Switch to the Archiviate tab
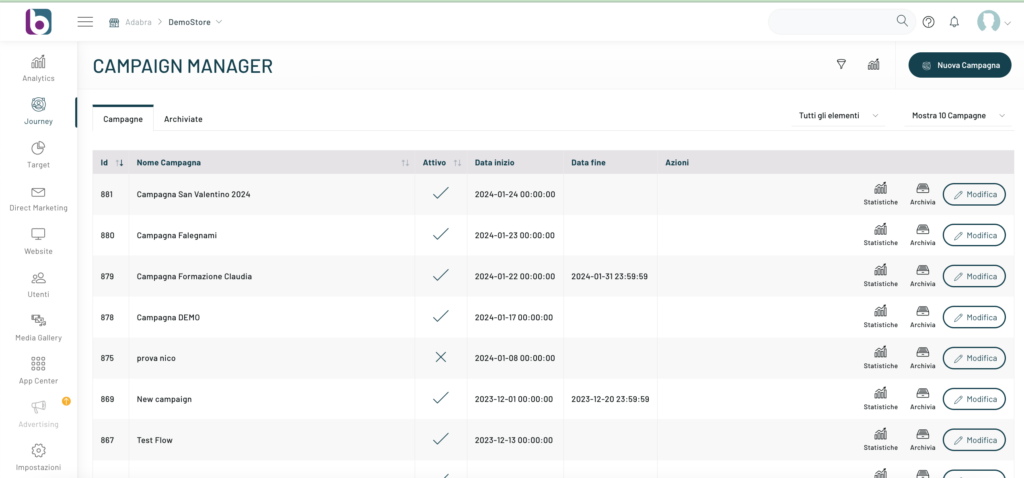Viewport: 1024px width, 478px height. tap(183, 119)
